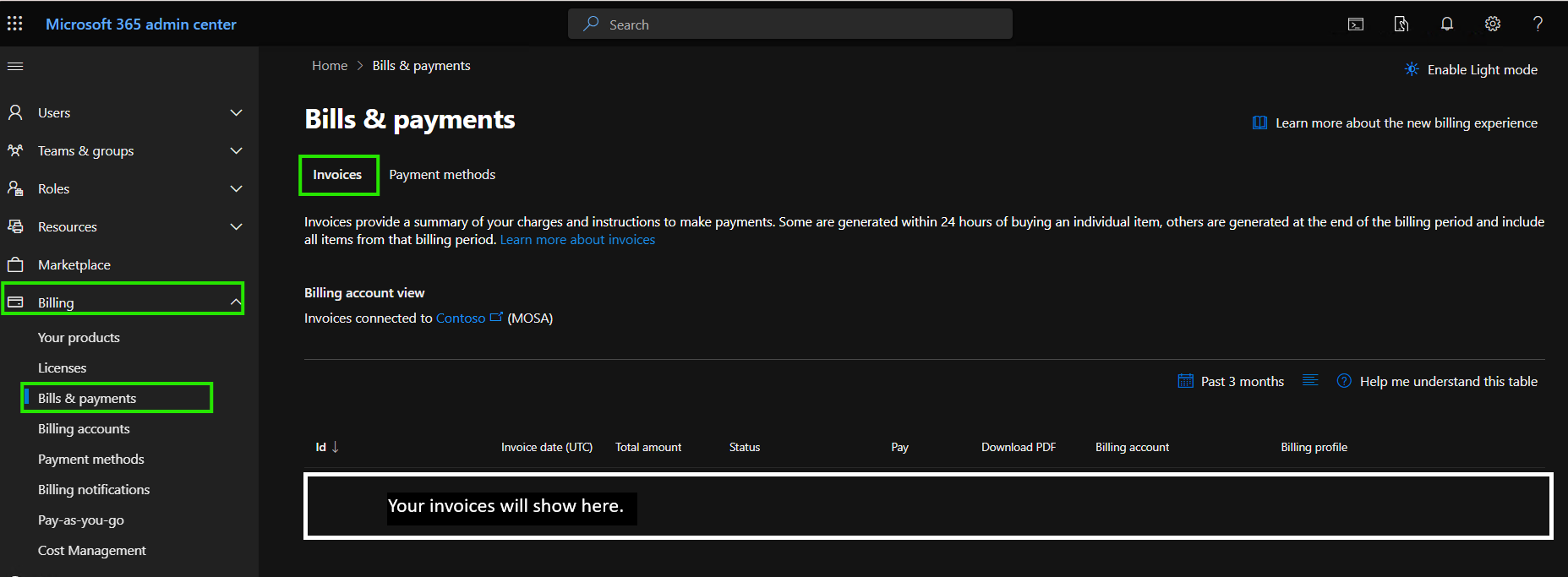Open the help question mark
Screen dimensions: 1568x577
point(1538,24)
